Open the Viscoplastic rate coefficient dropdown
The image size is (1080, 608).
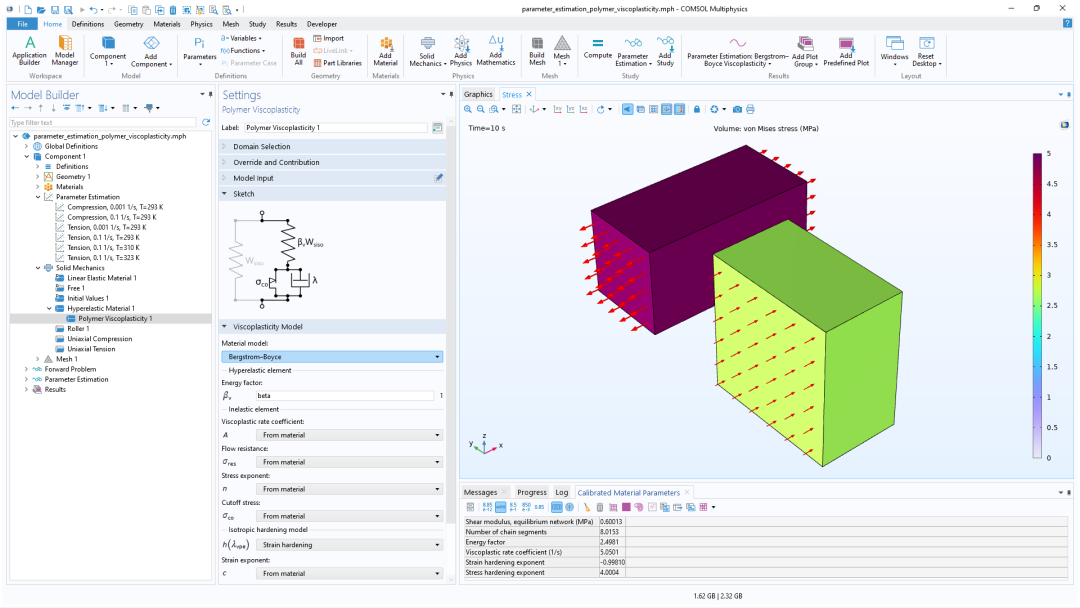(x=349, y=435)
